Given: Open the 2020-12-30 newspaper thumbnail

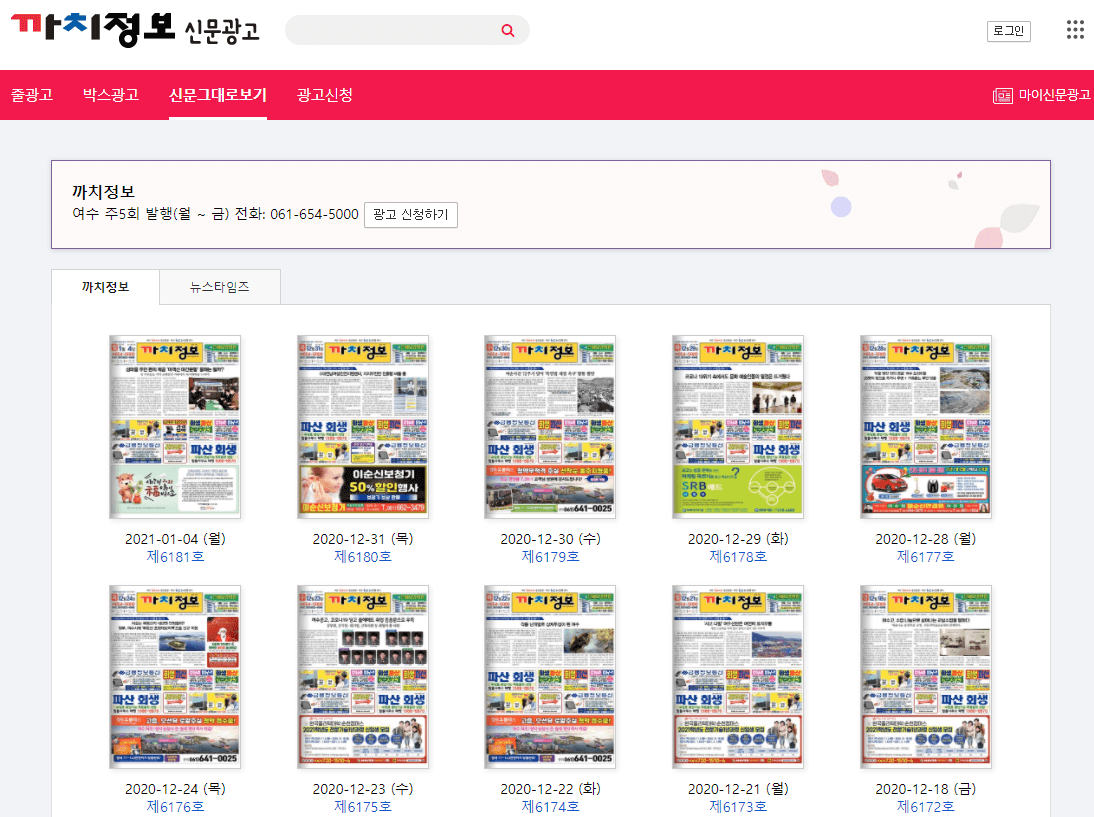Looking at the screenshot, I should click(550, 427).
